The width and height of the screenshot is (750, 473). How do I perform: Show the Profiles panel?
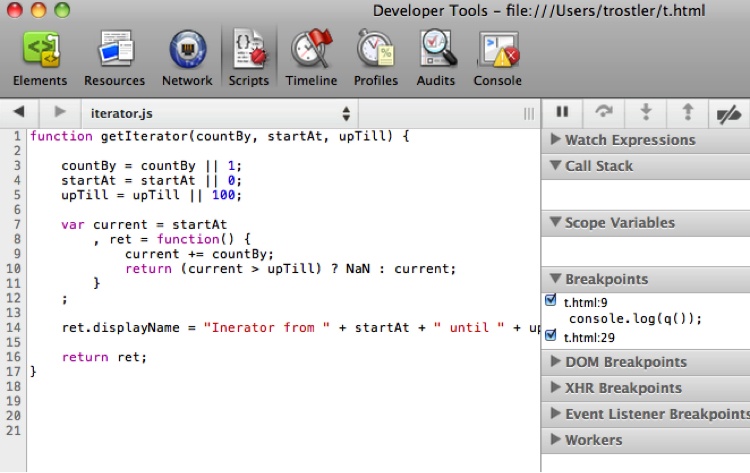376,58
